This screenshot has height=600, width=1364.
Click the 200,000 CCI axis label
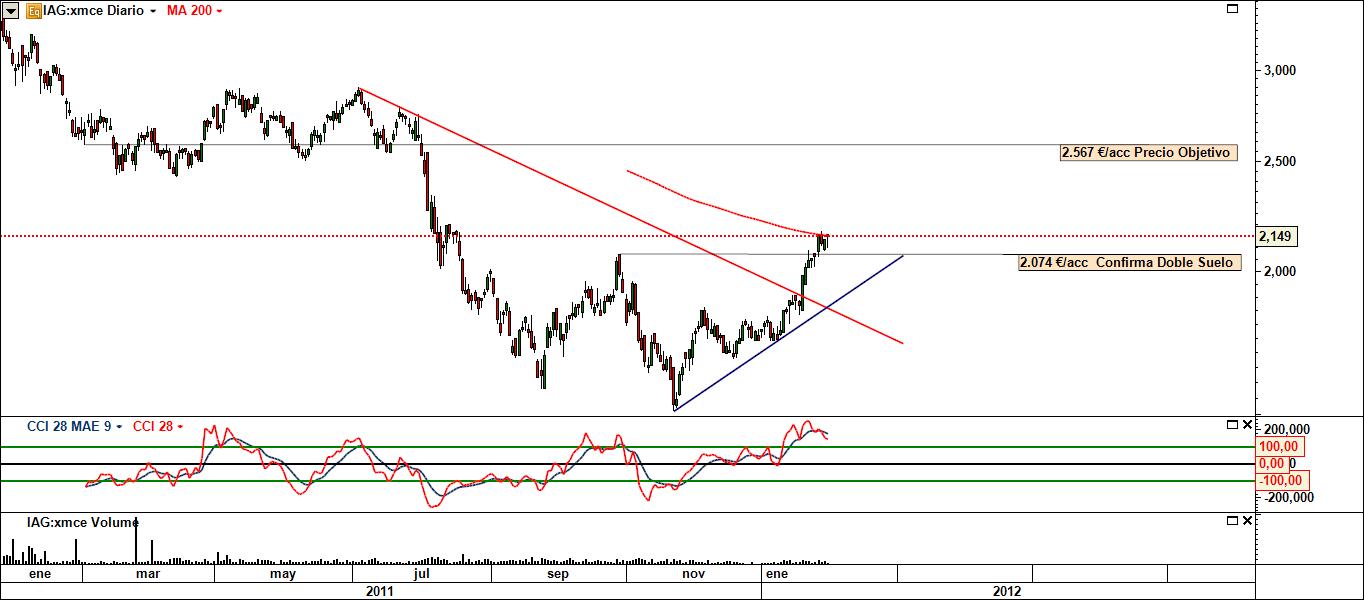click(1285, 428)
